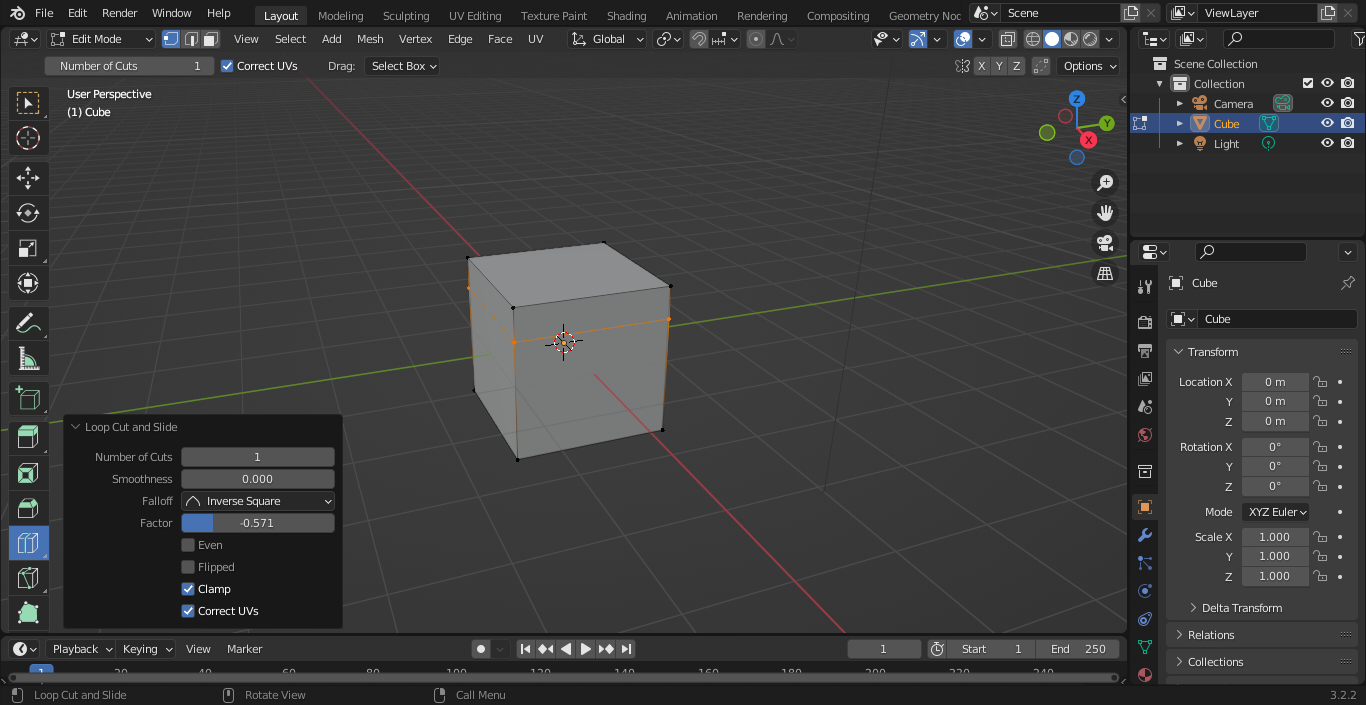The width and height of the screenshot is (1366, 705).
Task: Expand the Relations panel
Action: [x=1211, y=635]
